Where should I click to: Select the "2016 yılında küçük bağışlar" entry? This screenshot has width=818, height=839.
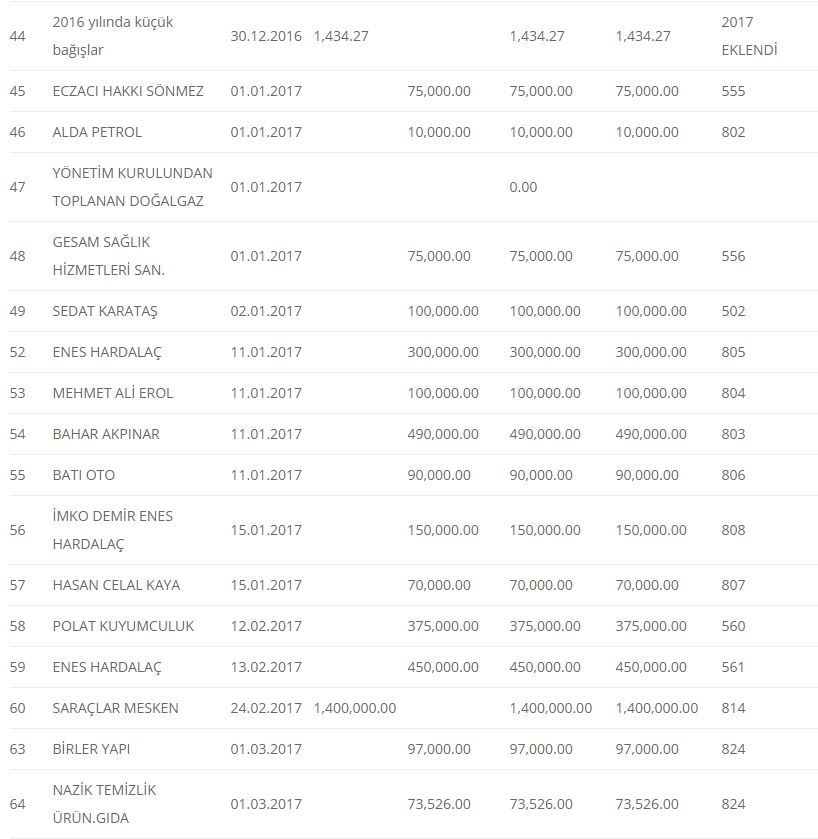click(113, 36)
